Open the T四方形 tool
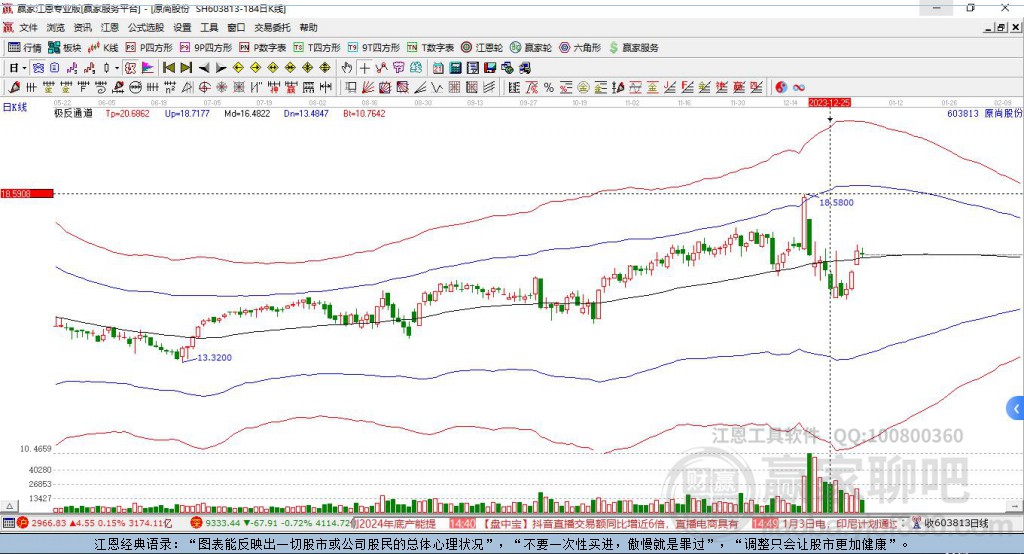 pyautogui.click(x=317, y=48)
